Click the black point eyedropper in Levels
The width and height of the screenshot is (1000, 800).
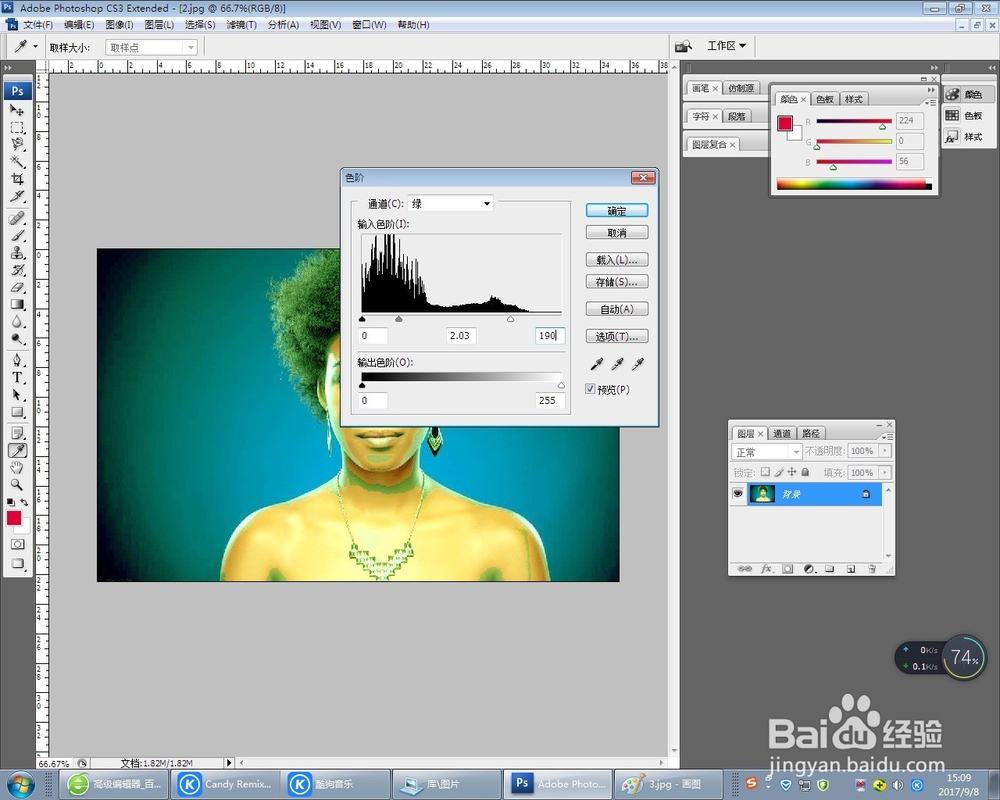coord(596,364)
